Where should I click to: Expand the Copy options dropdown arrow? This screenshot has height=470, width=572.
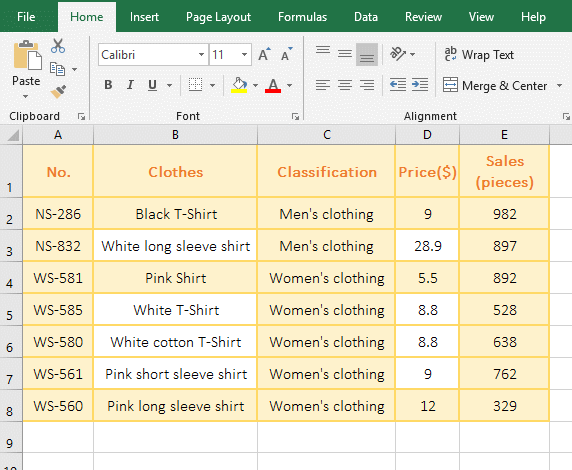(x=74, y=69)
